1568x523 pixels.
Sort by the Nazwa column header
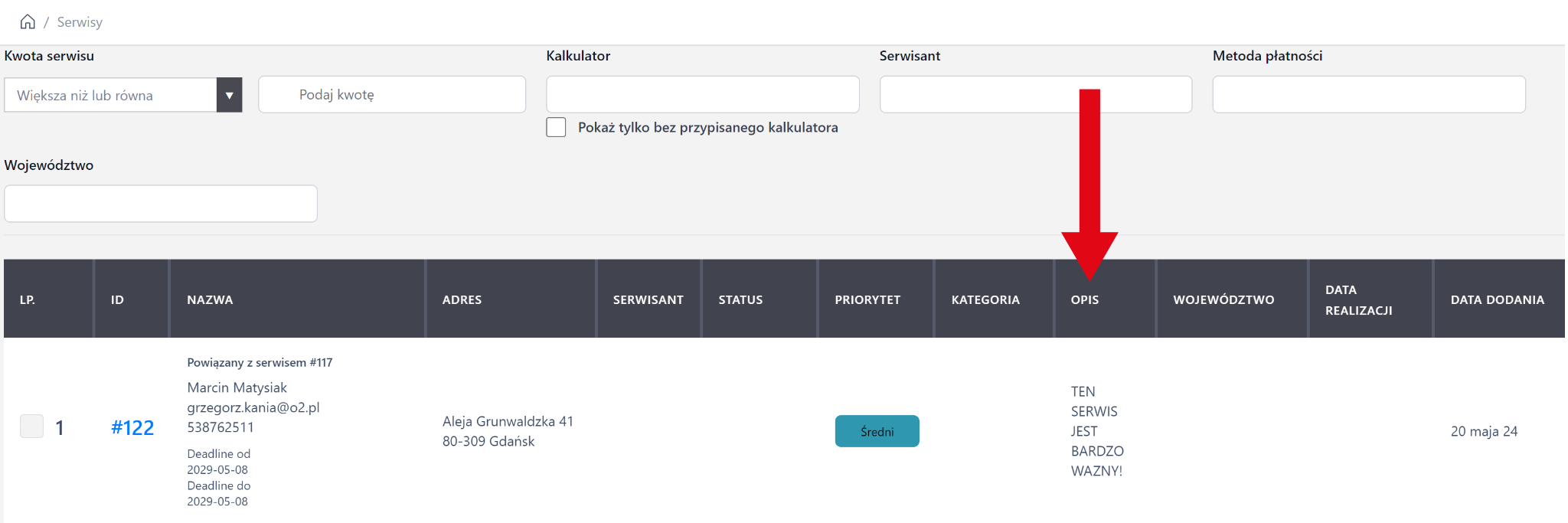click(210, 299)
